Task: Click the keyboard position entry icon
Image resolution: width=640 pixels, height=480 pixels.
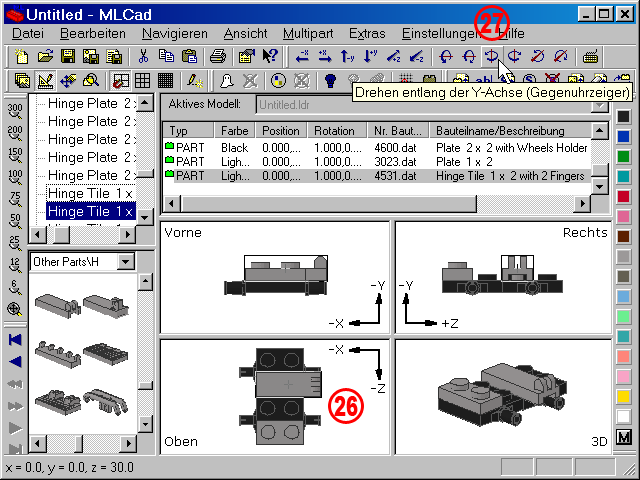Action: point(590,56)
